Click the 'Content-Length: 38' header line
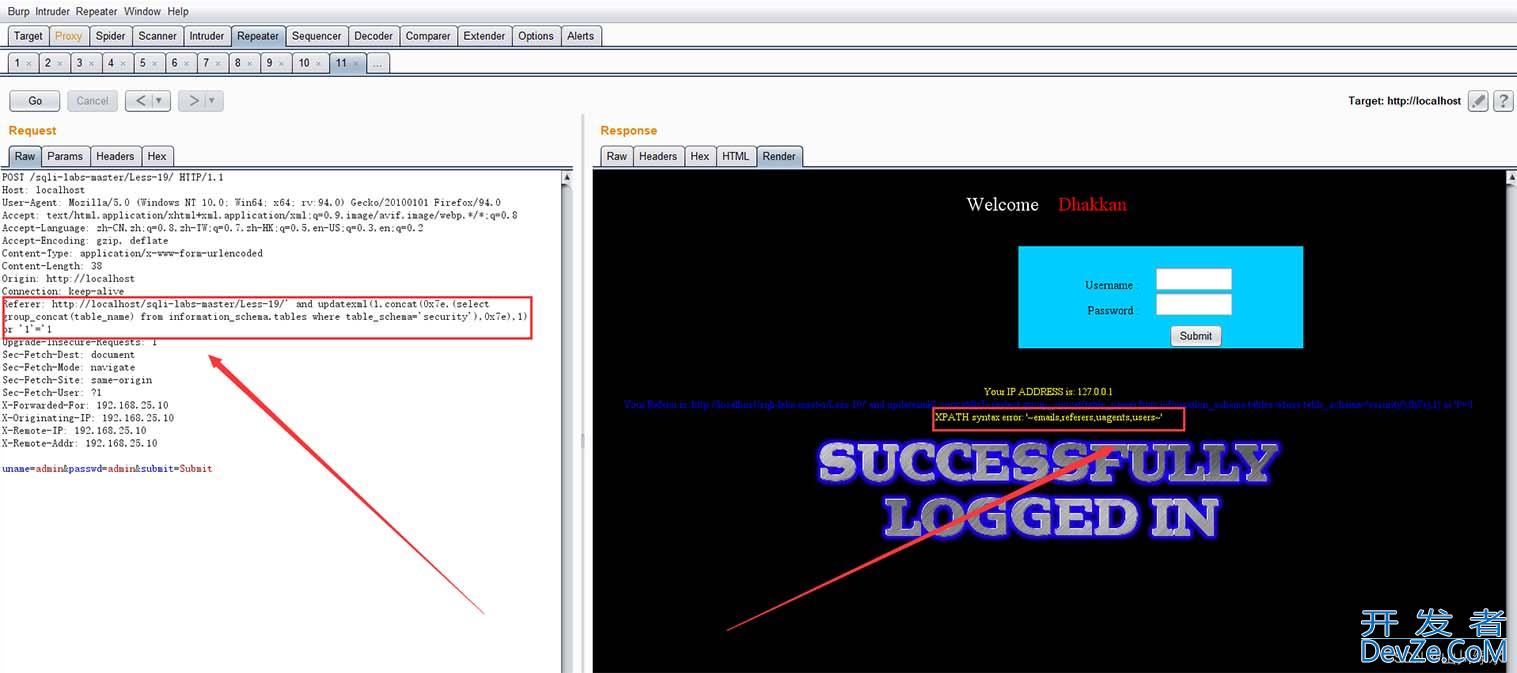The height and width of the screenshot is (673, 1517). (x=52, y=266)
